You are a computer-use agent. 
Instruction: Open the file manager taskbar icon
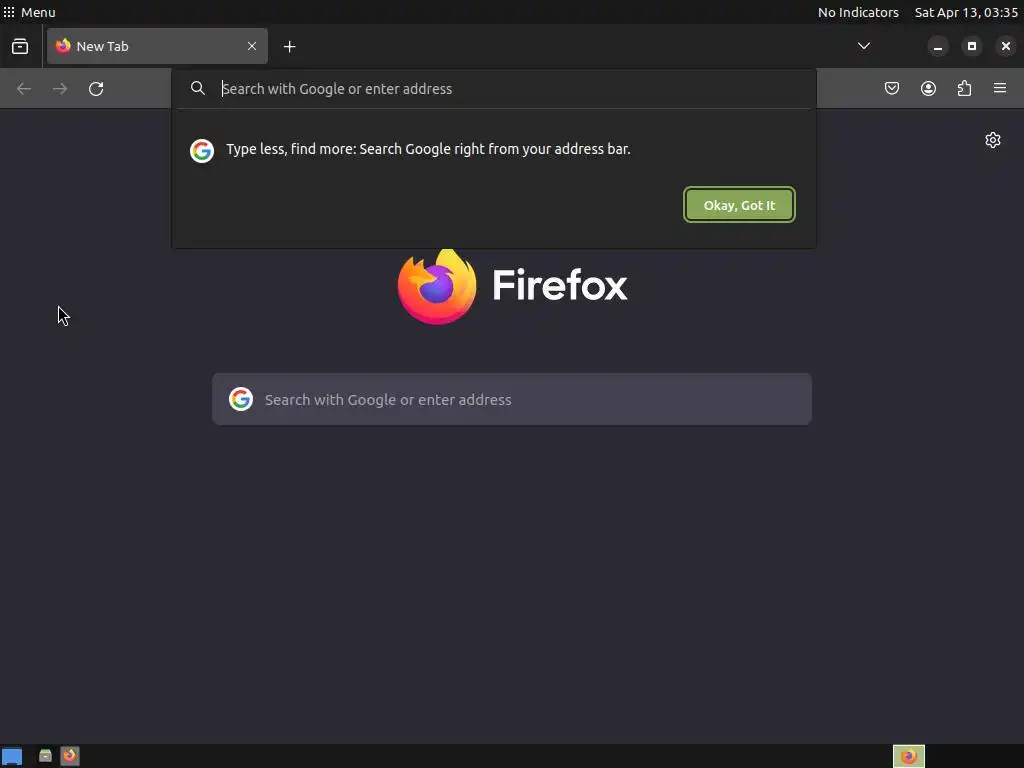[45, 756]
